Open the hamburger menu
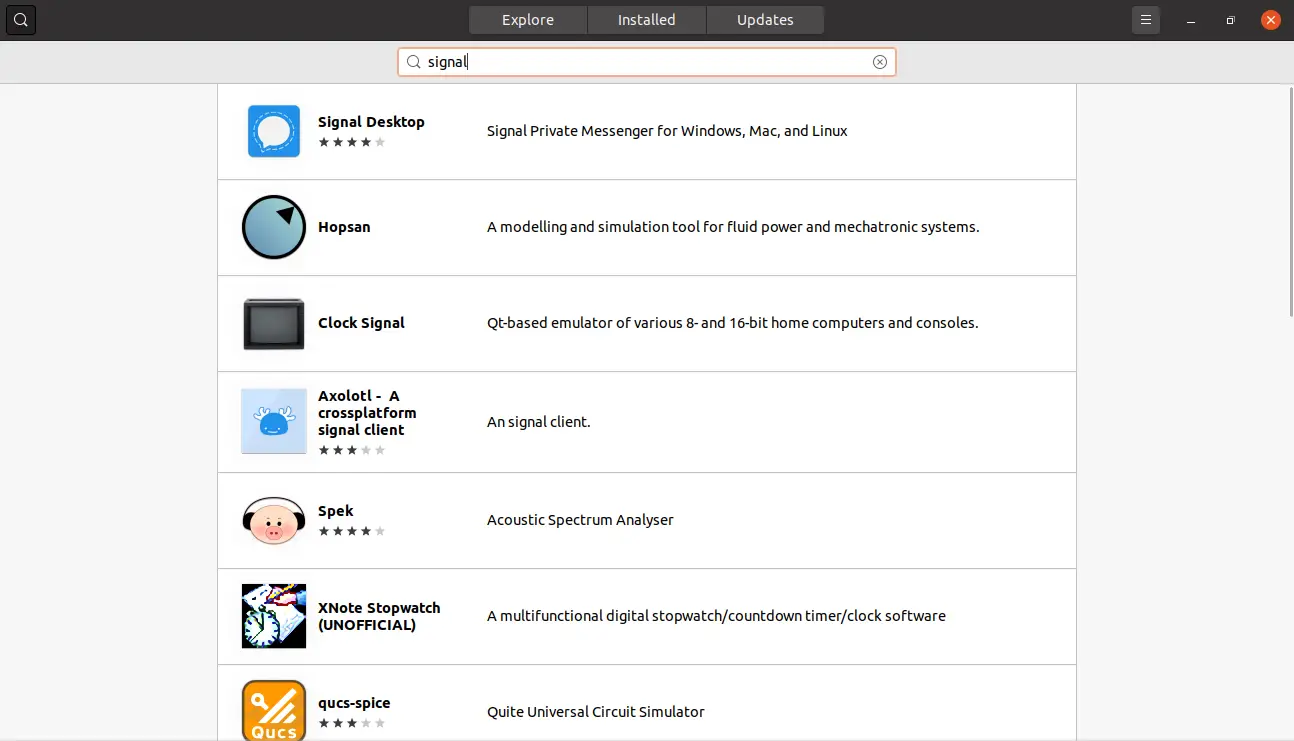 point(1146,20)
